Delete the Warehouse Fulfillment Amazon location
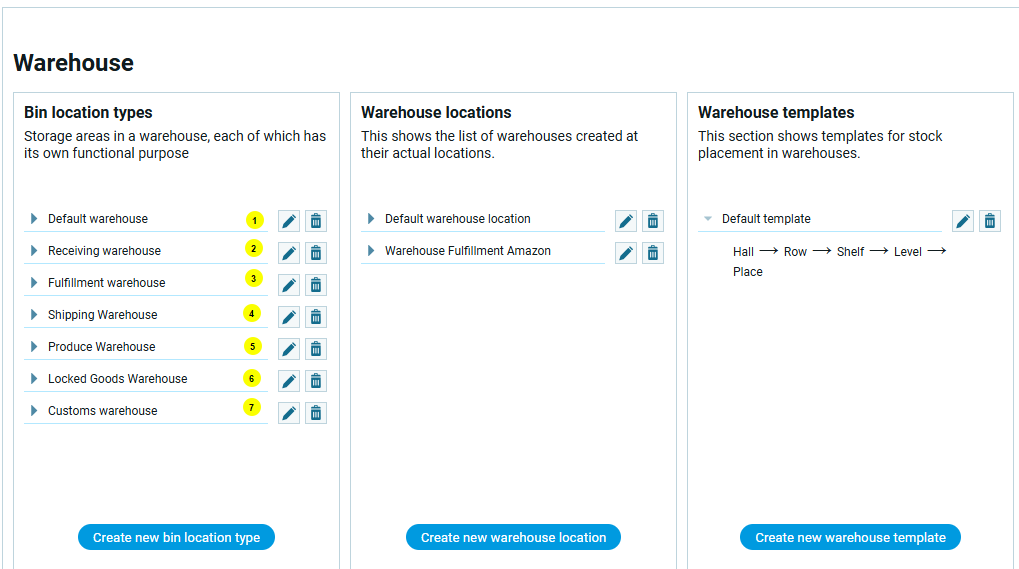The image size is (1019, 569). click(x=653, y=253)
